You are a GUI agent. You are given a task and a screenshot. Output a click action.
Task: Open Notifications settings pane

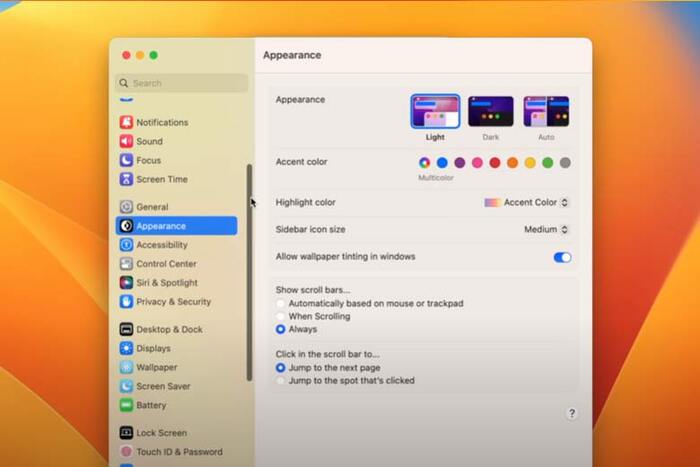click(x=176, y=122)
